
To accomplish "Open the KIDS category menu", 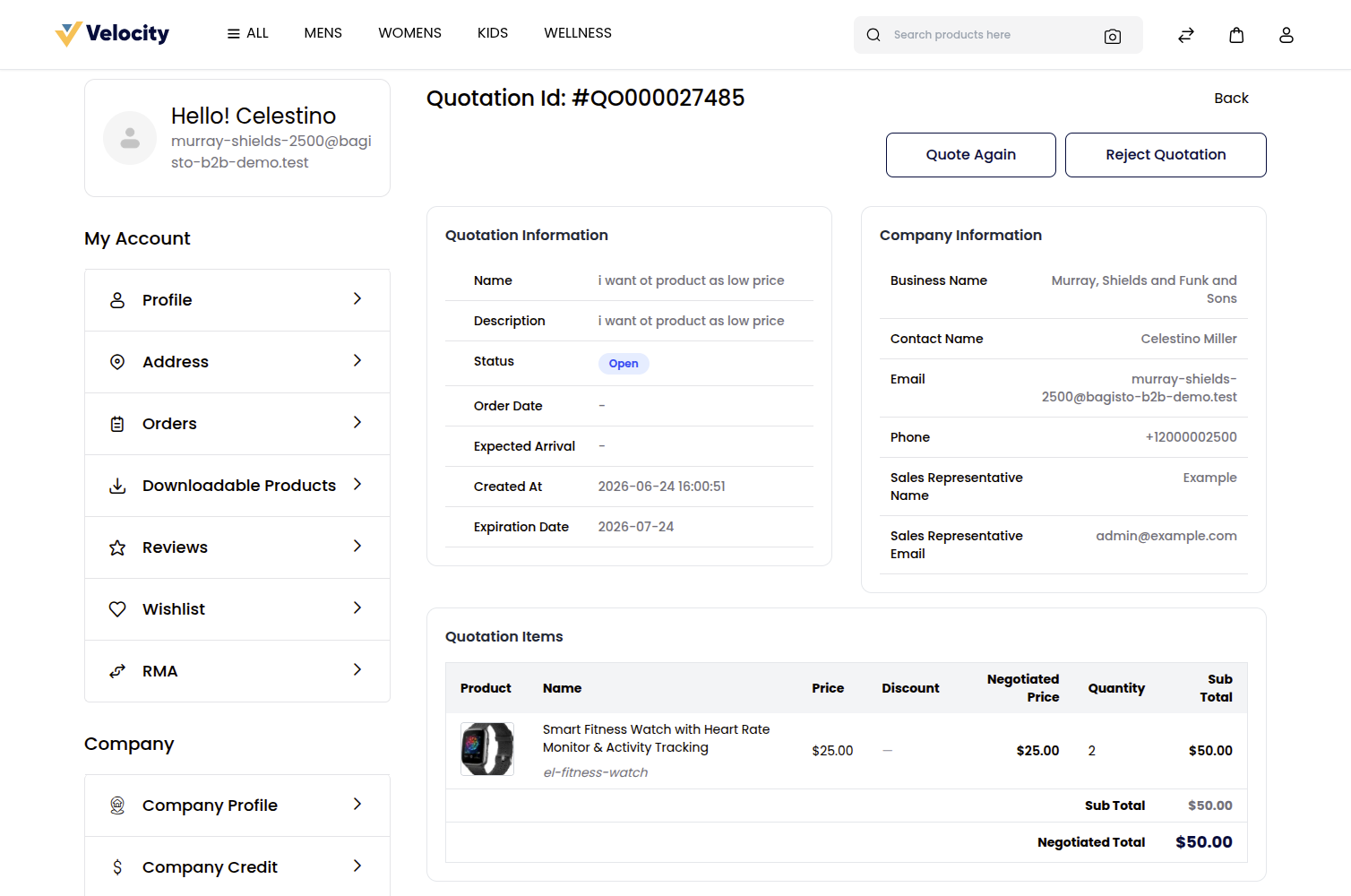I will tap(493, 33).
